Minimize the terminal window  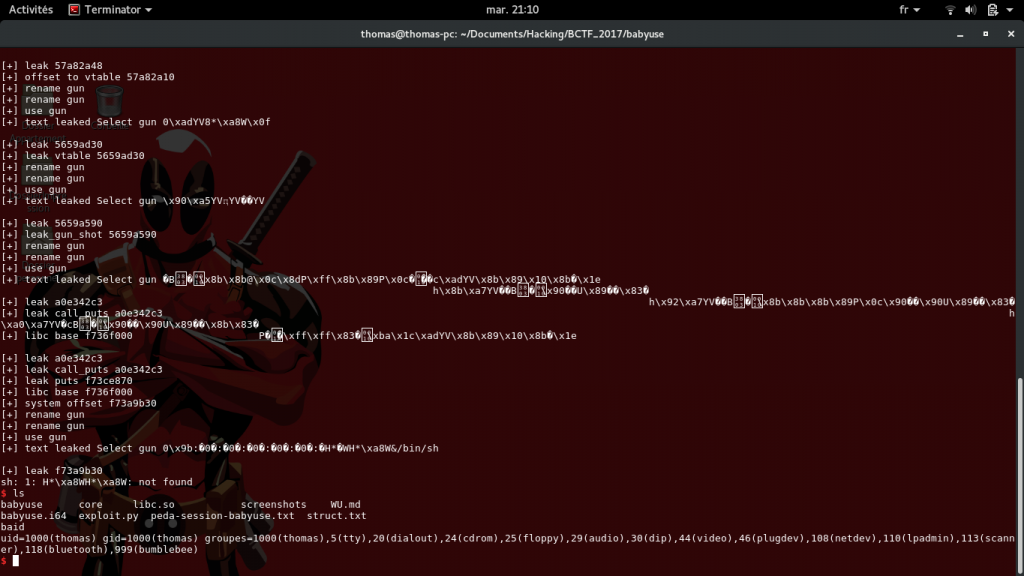click(960, 34)
